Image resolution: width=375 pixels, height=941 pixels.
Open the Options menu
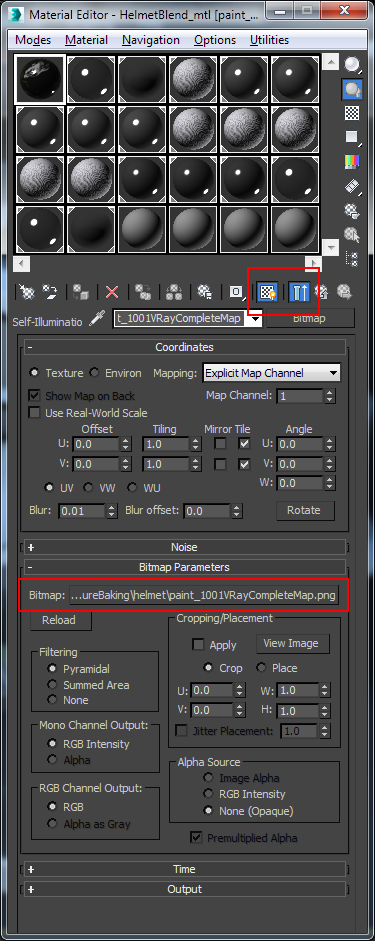click(215, 40)
